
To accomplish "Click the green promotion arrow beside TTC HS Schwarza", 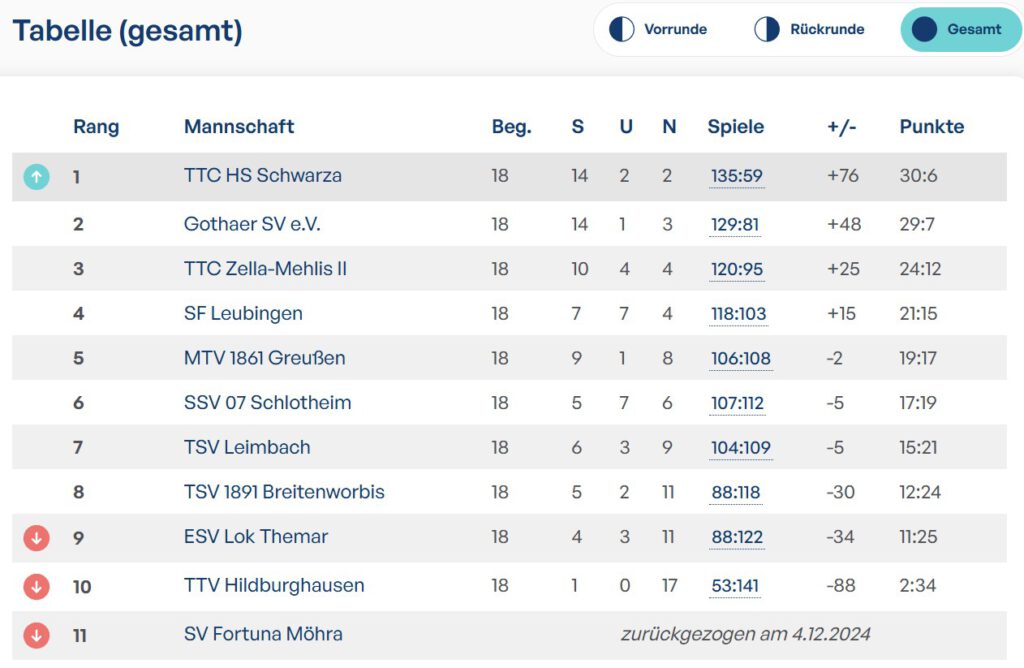I will tap(36, 177).
